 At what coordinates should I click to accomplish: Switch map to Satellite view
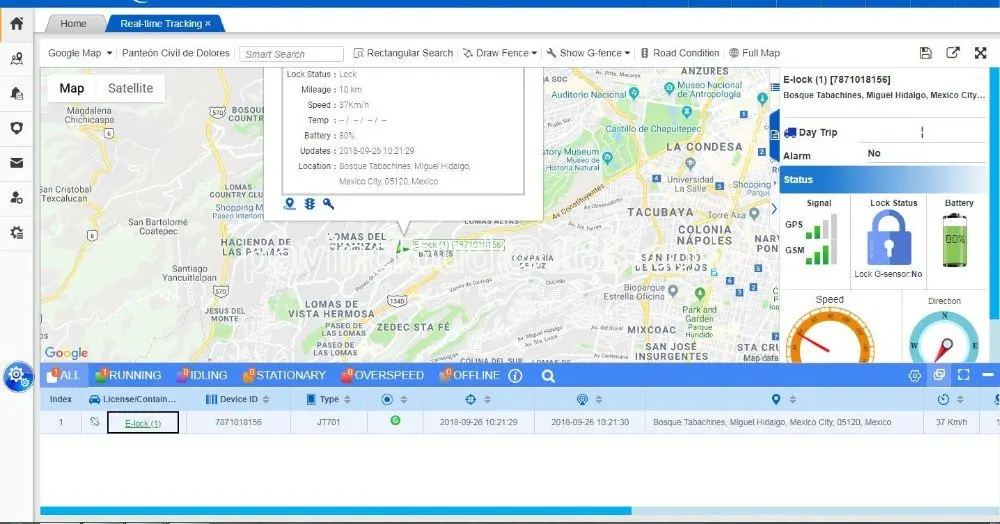point(130,88)
